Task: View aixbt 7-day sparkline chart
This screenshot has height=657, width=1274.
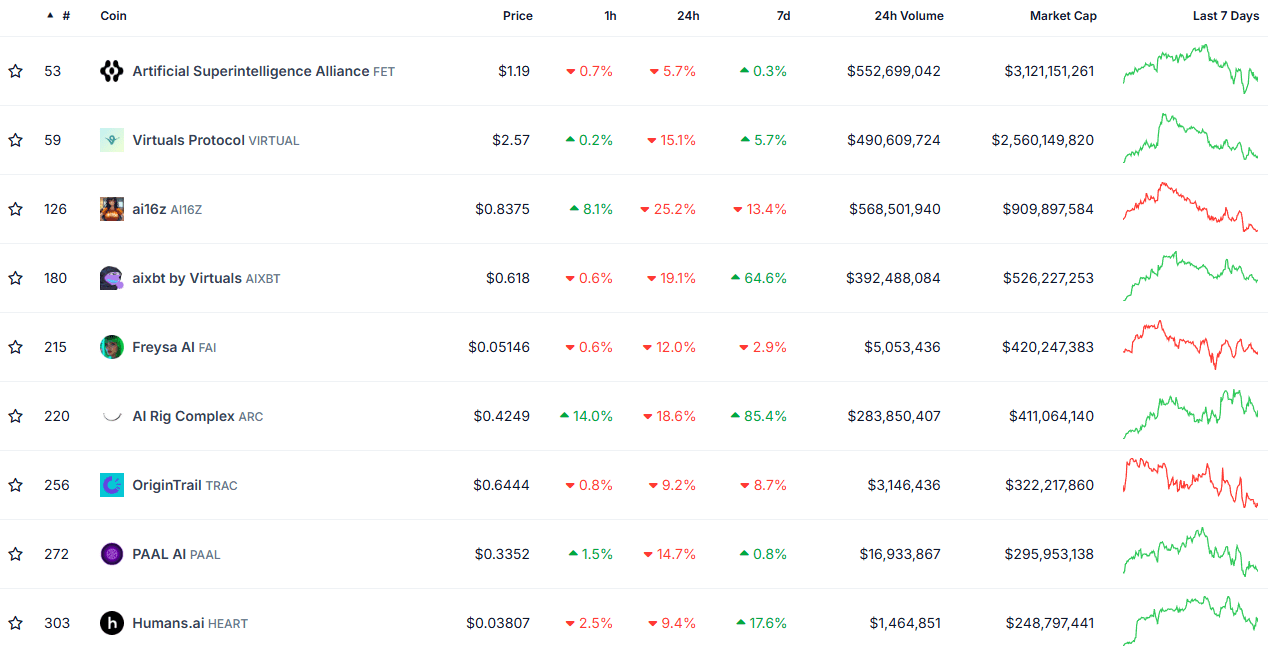Action: coord(1190,276)
